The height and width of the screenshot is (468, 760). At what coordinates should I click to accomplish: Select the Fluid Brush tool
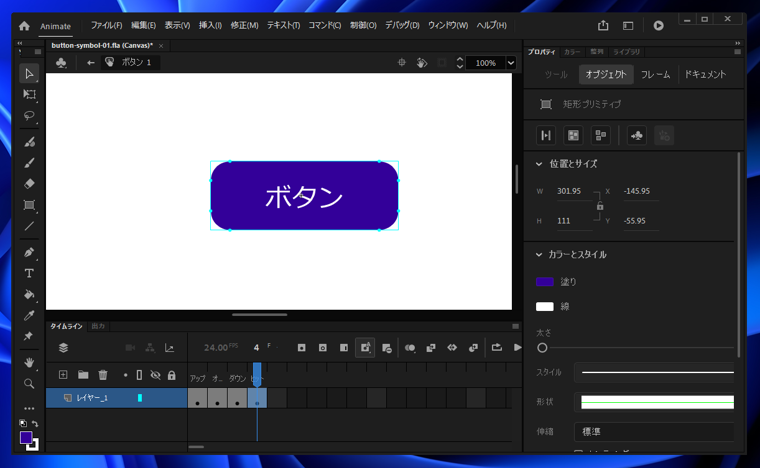[x=29, y=142]
